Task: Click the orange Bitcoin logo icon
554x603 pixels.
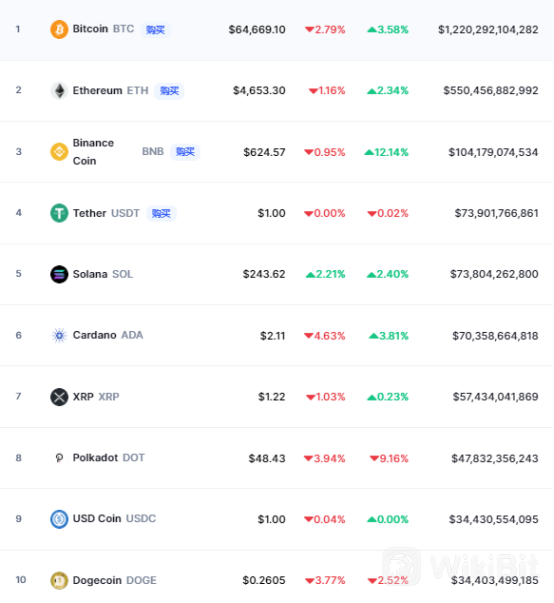Action: click(59, 30)
